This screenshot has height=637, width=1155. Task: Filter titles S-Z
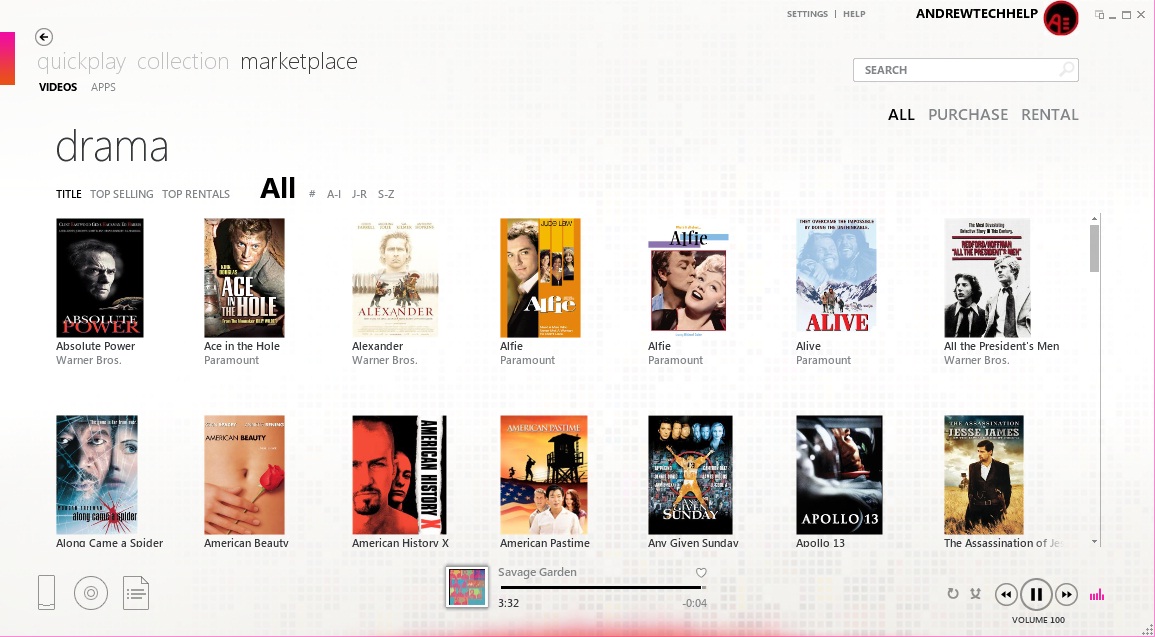(386, 194)
